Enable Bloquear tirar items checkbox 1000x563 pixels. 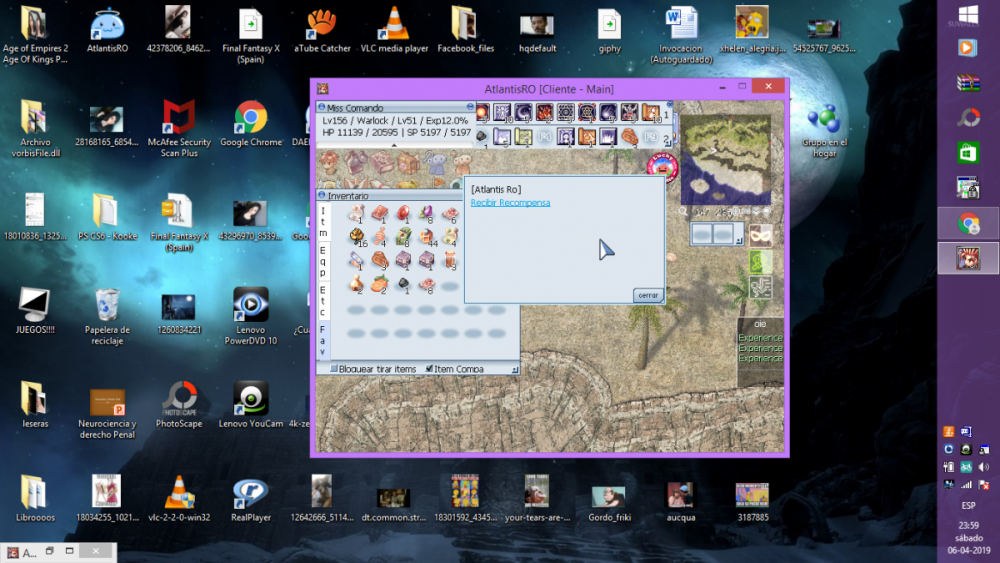(x=334, y=369)
